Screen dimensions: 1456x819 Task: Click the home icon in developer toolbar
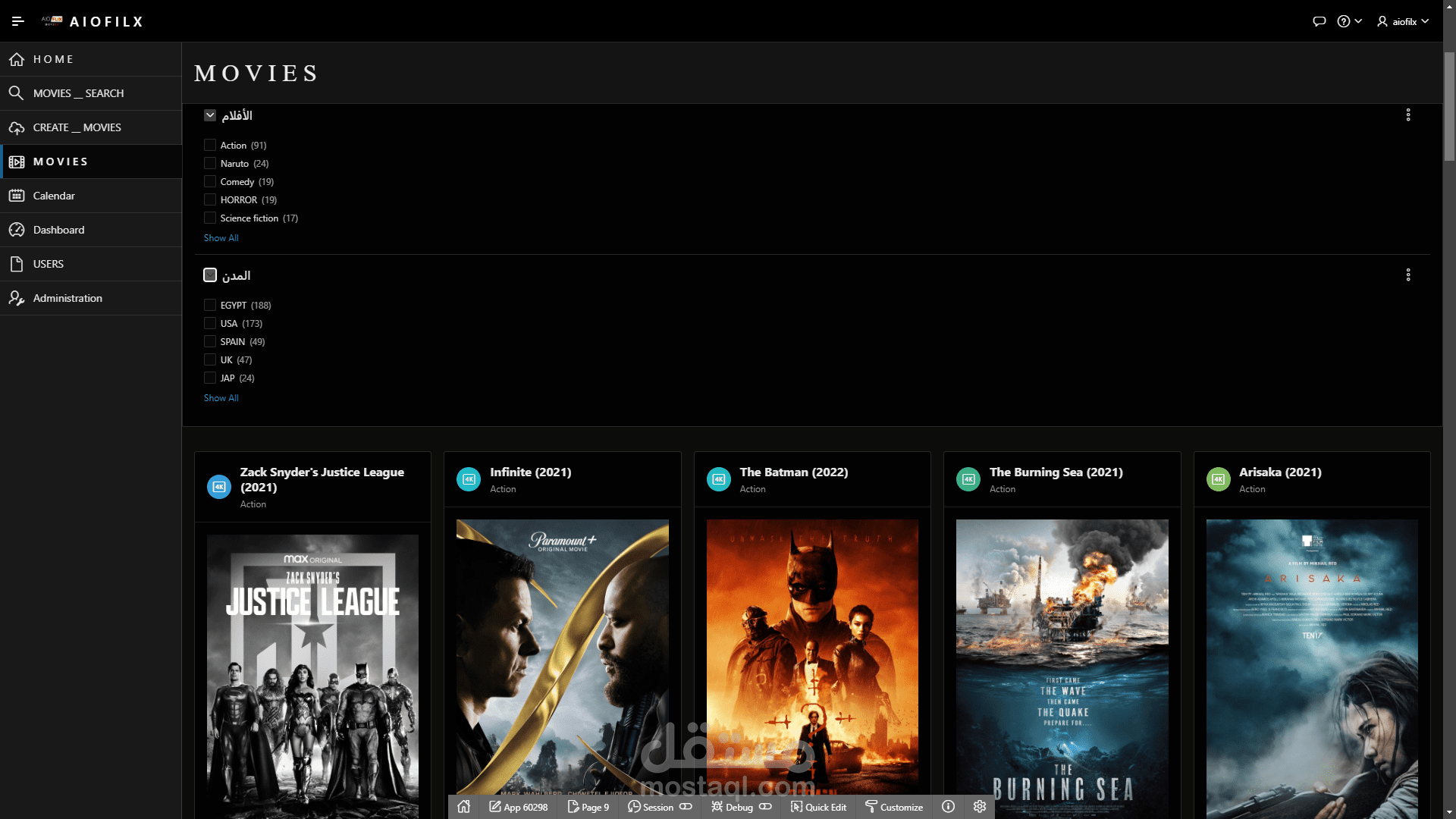[x=463, y=807]
